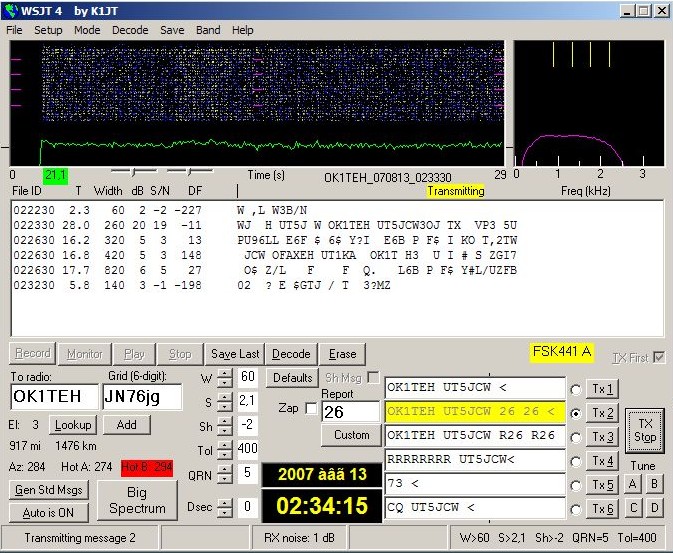673x553 pixels.
Task: Toggle the TX First checkbox
Action: click(x=659, y=357)
